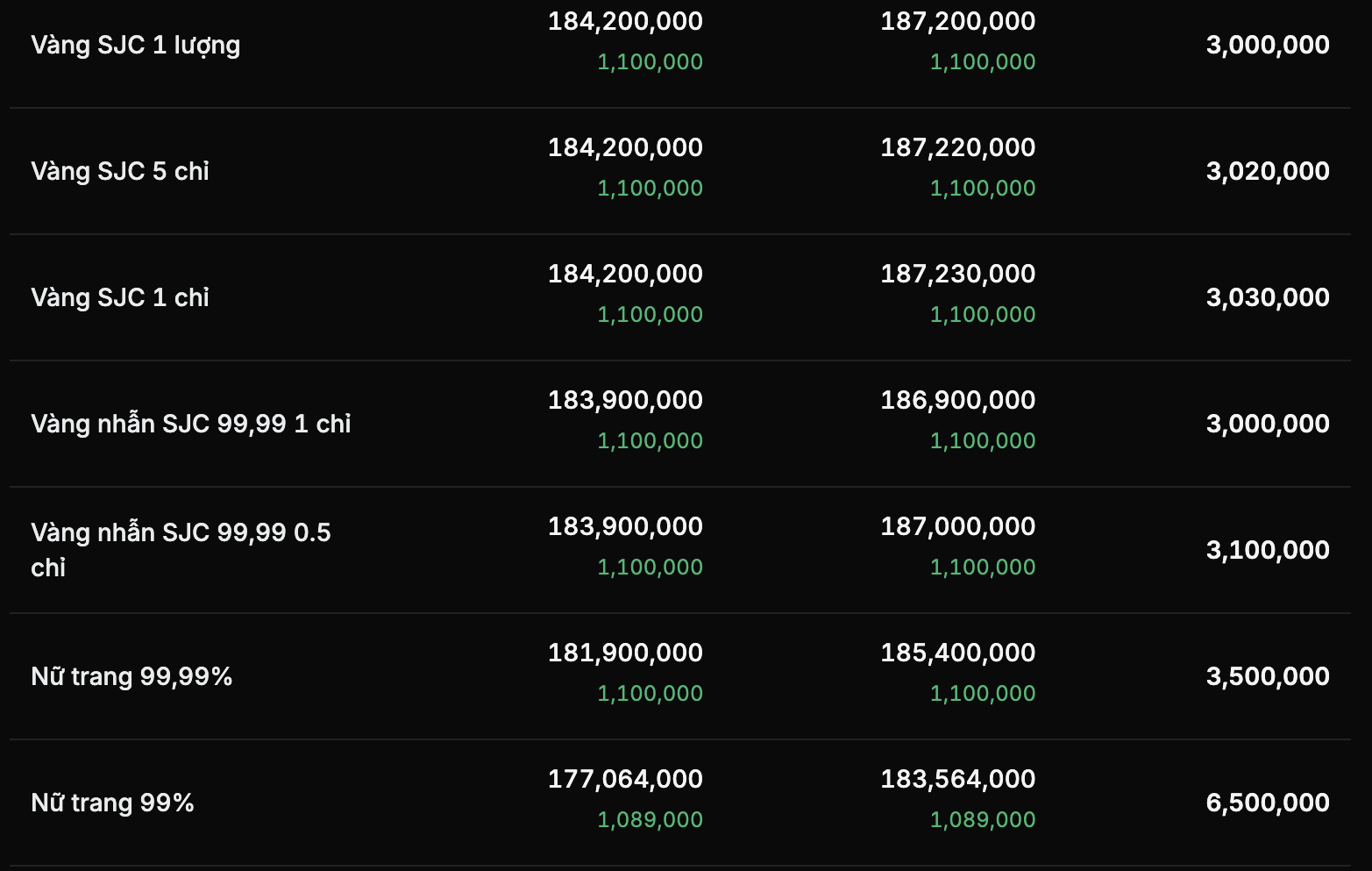Click the 181,900,000 buy price

[x=625, y=653]
